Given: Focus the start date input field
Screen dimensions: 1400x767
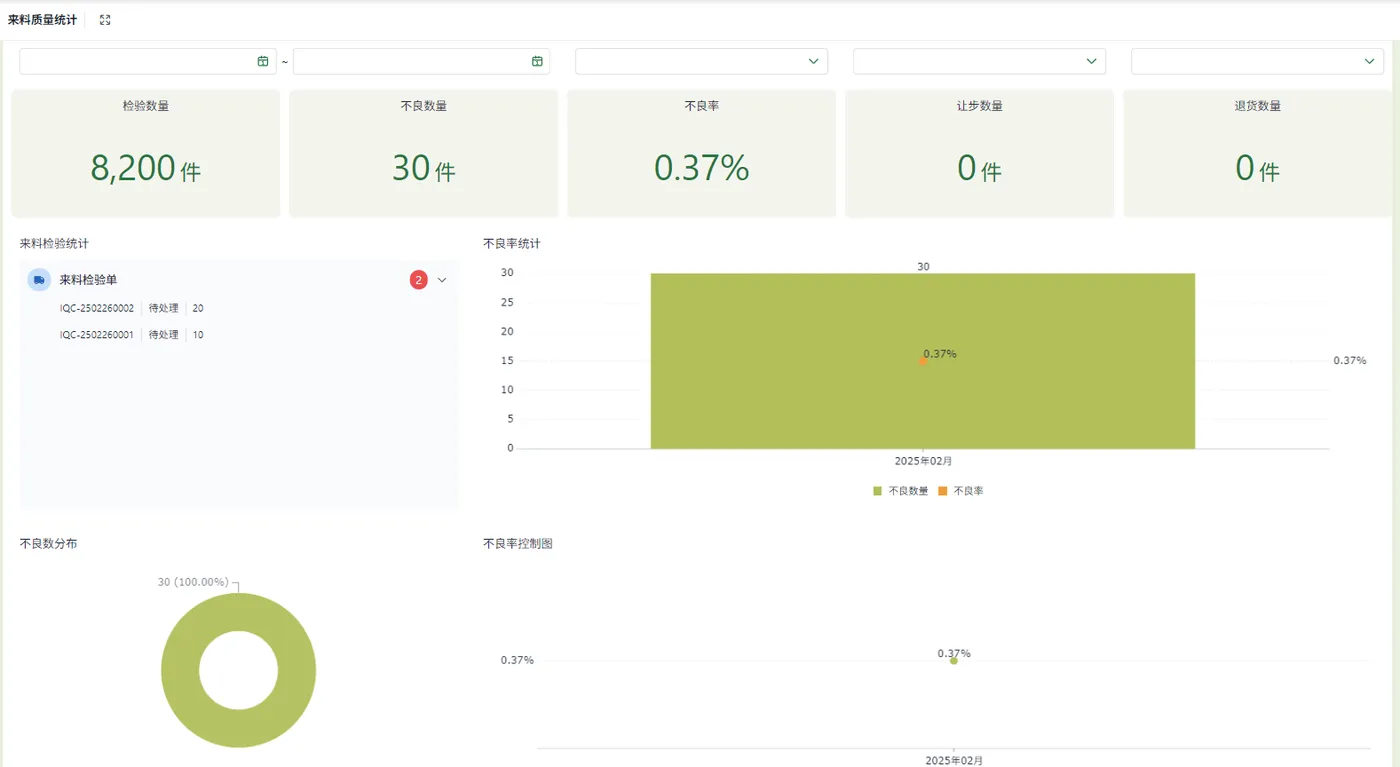Looking at the screenshot, I should click(x=148, y=61).
